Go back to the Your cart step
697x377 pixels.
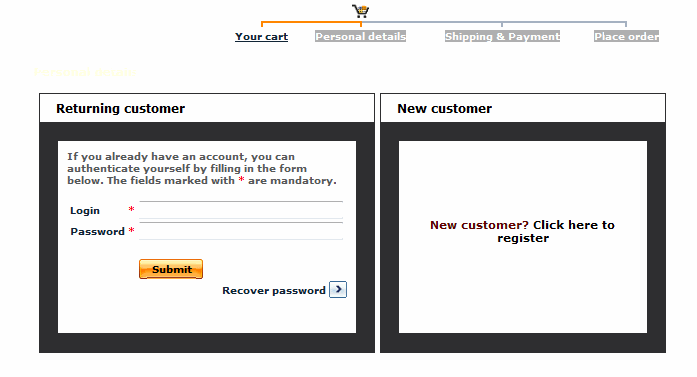pyautogui.click(x=261, y=36)
